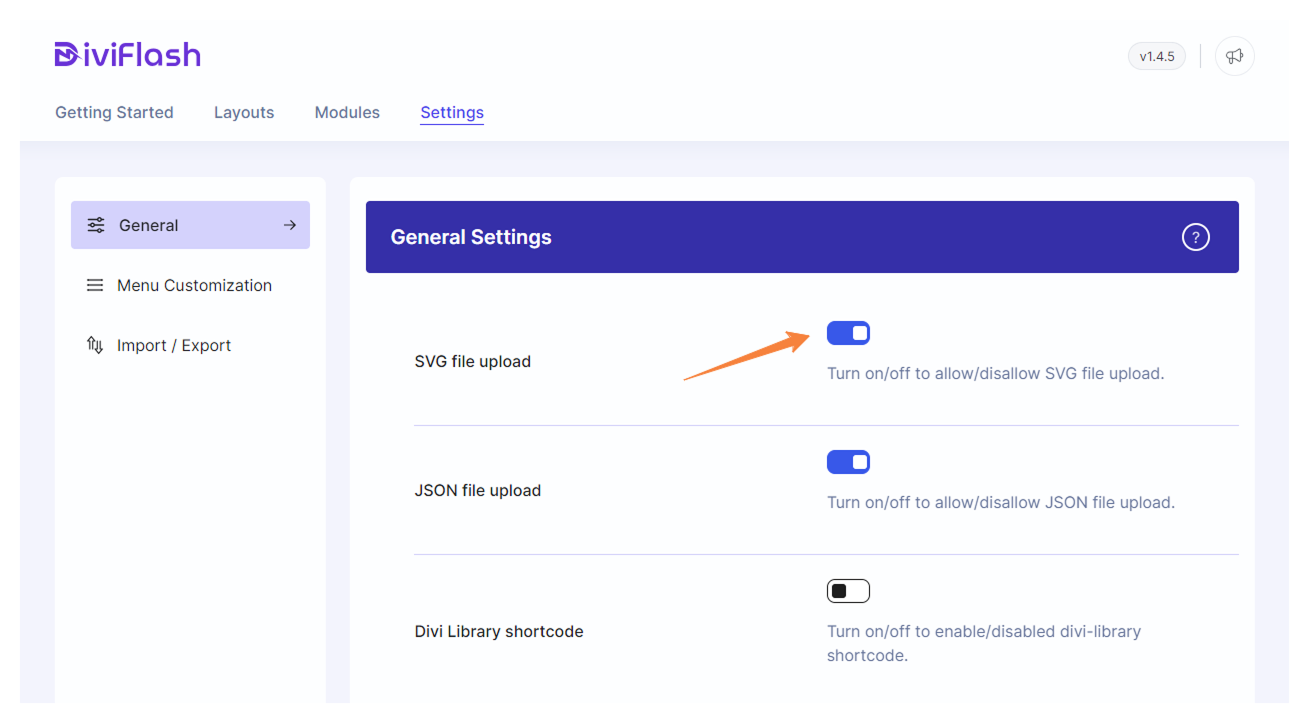The height and width of the screenshot is (723, 1309).
Task: Switch to the Modules tab
Action: click(347, 112)
